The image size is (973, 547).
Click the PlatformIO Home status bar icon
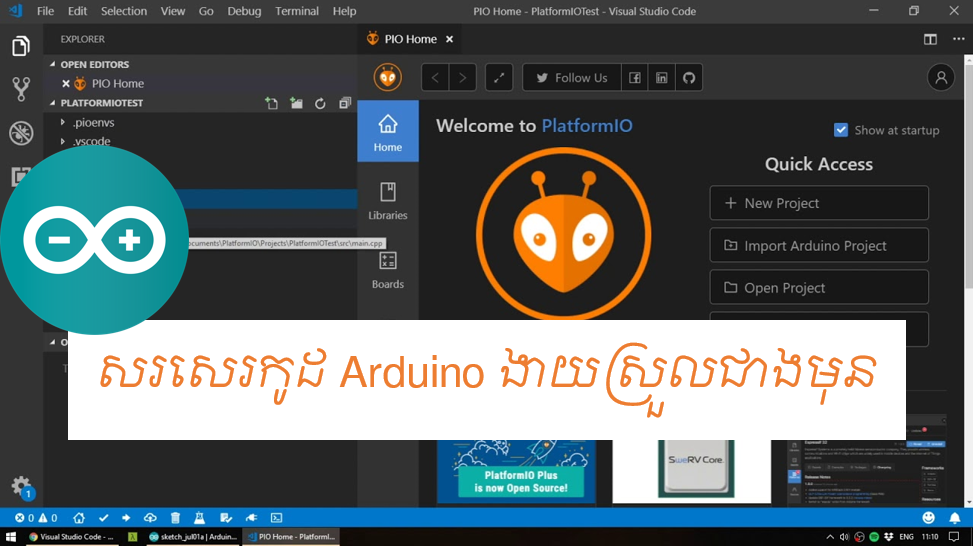click(x=79, y=518)
